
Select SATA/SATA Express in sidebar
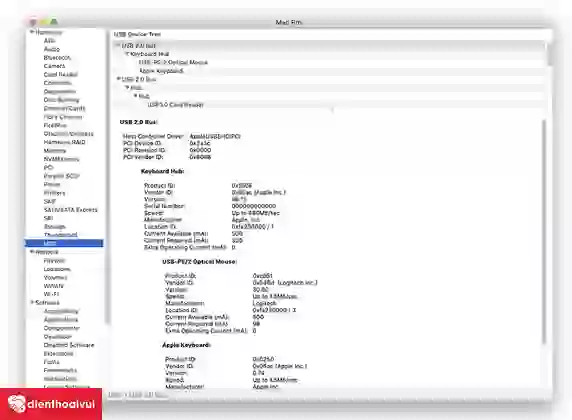click(x=70, y=210)
